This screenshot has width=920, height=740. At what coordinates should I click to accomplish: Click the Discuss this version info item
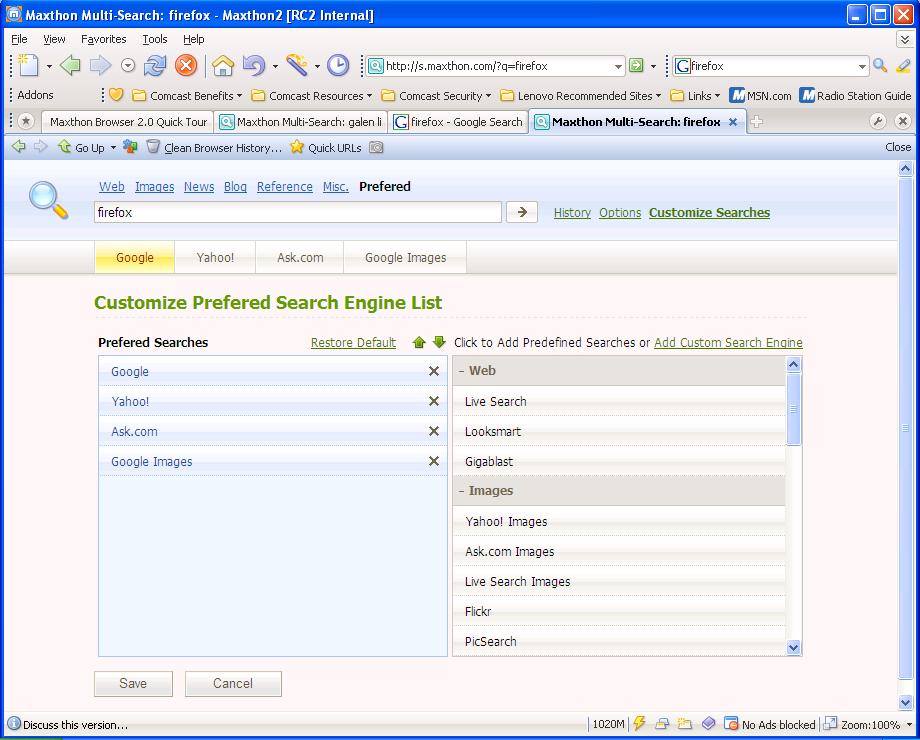(68, 724)
